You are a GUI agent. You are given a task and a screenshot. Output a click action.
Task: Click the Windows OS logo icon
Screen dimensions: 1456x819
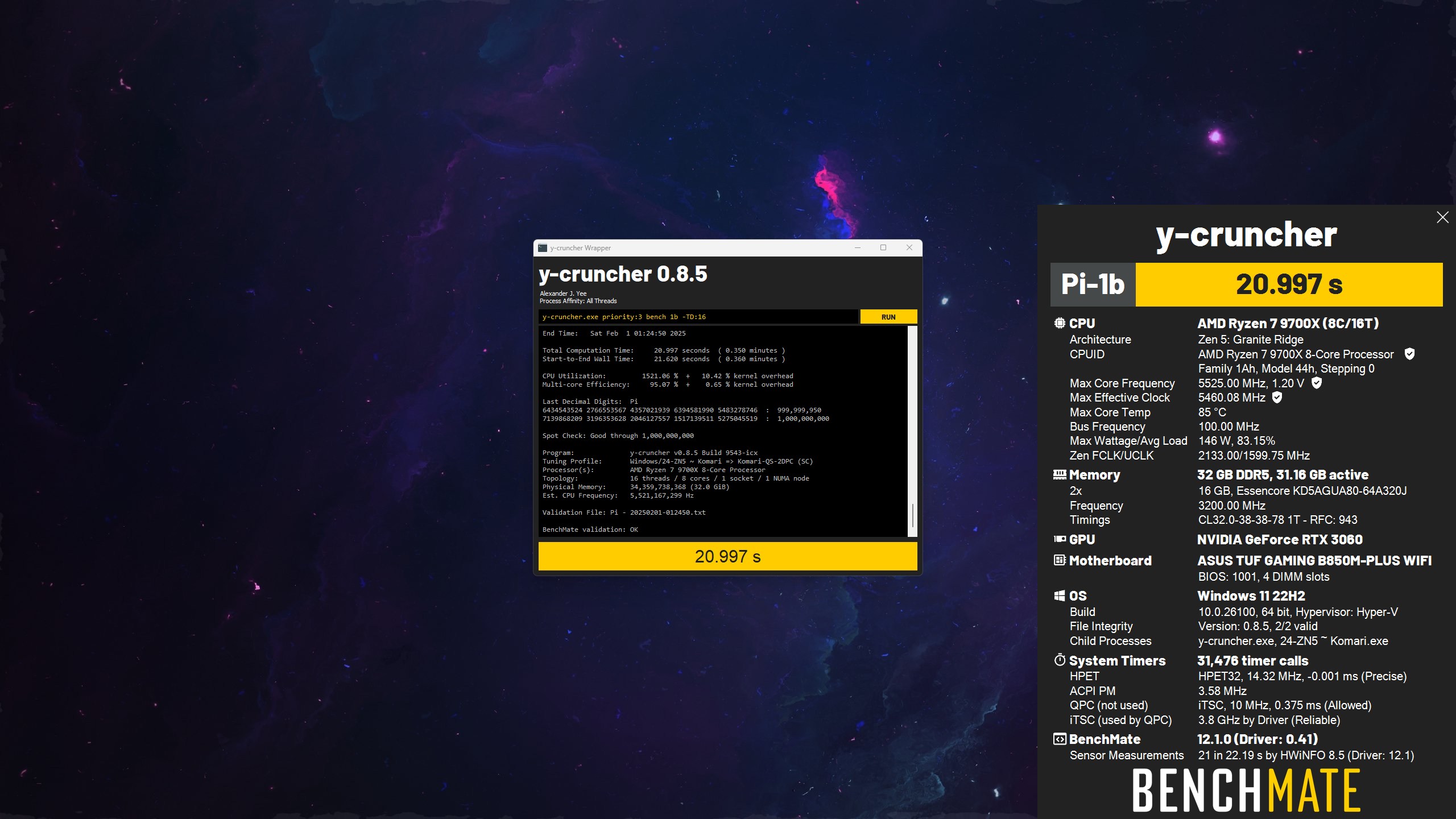(x=1060, y=595)
